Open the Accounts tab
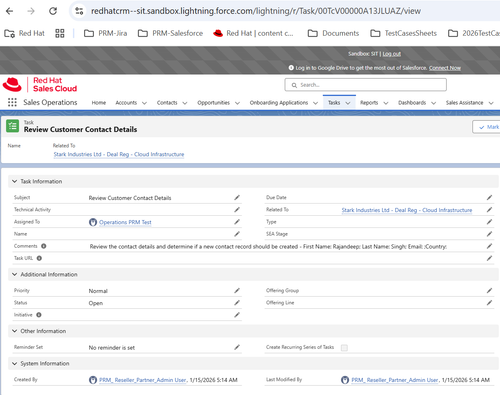The image size is (500, 395). 126,103
